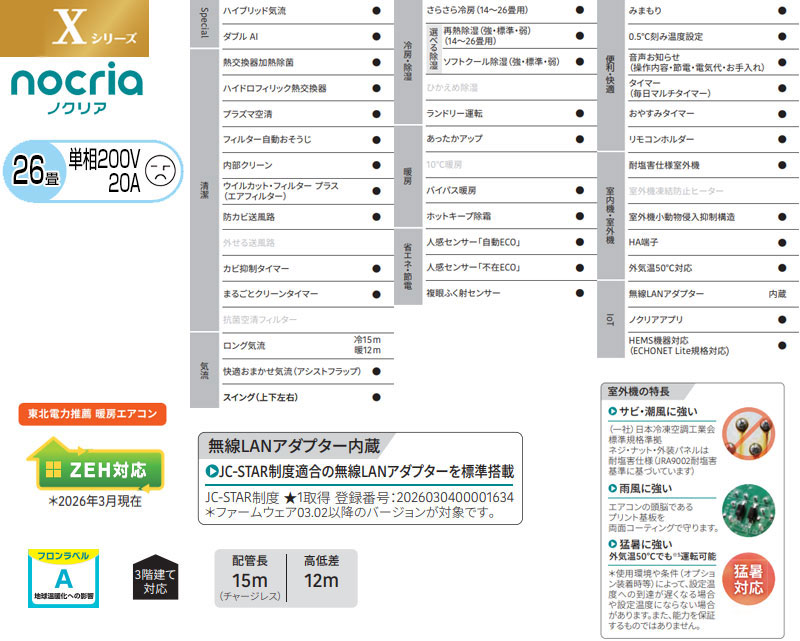Click the ZEH対応 green house icon
The height and width of the screenshot is (641, 800).
[97, 465]
